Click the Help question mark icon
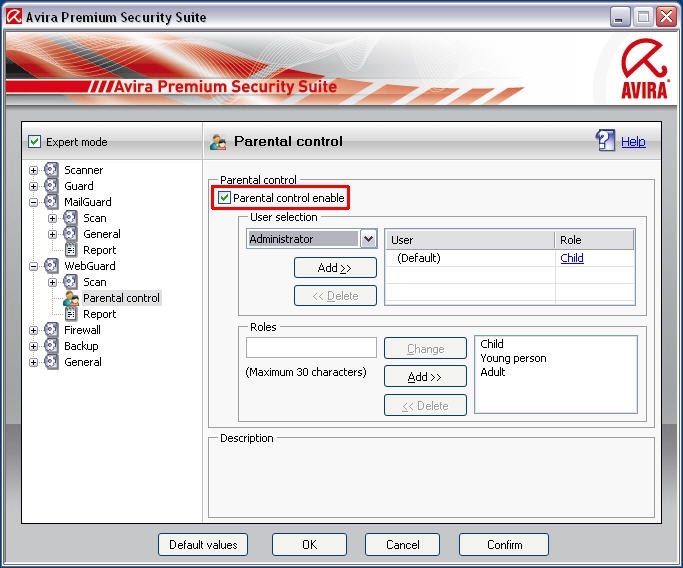Viewport: 683px width, 568px height. 605,140
